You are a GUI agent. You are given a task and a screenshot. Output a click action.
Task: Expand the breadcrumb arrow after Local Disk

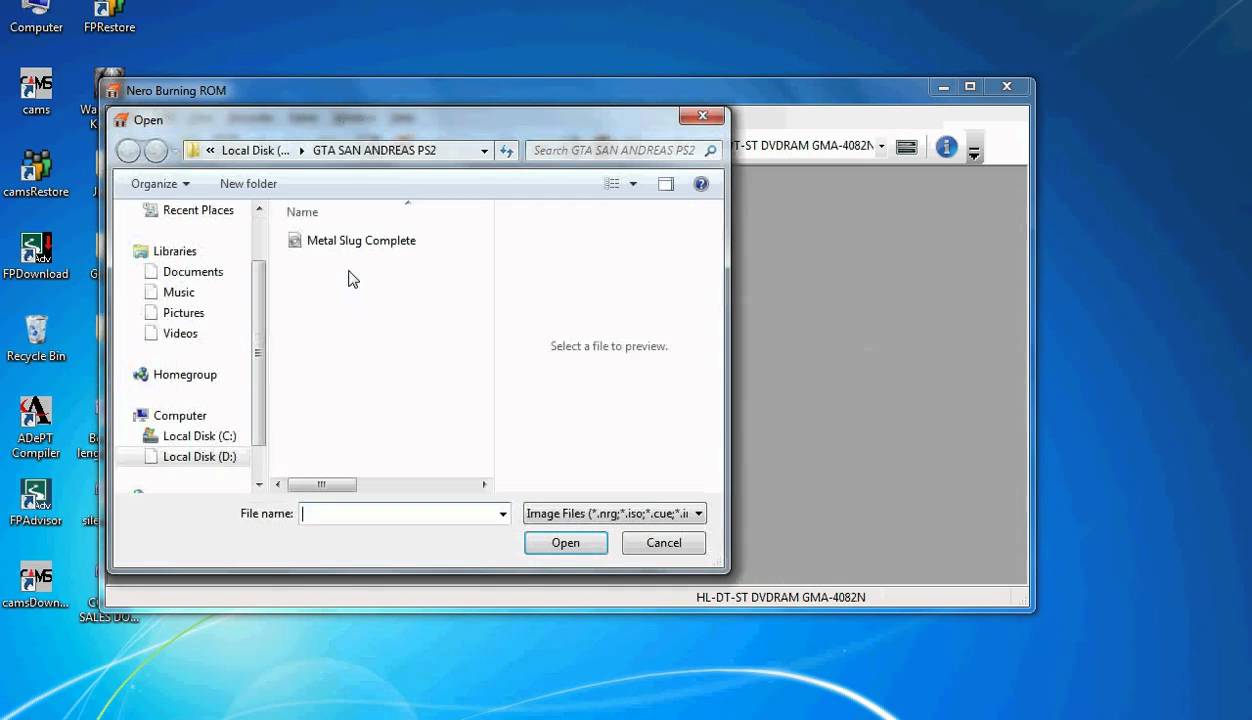302,151
